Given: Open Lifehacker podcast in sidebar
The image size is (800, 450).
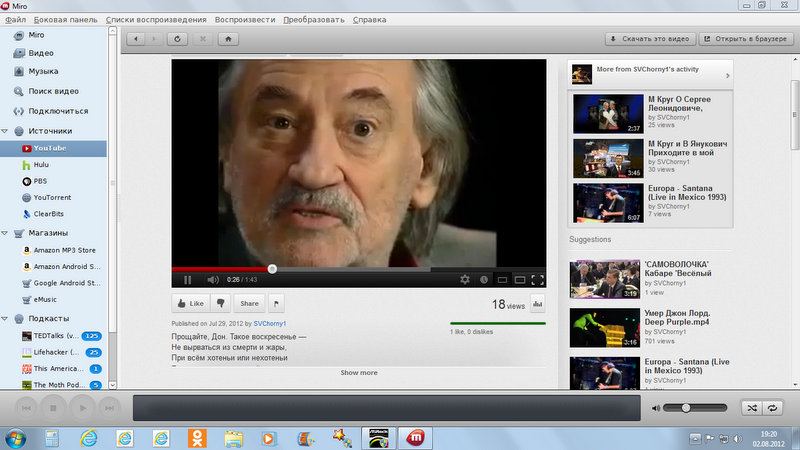Looking at the screenshot, I should tap(54, 352).
